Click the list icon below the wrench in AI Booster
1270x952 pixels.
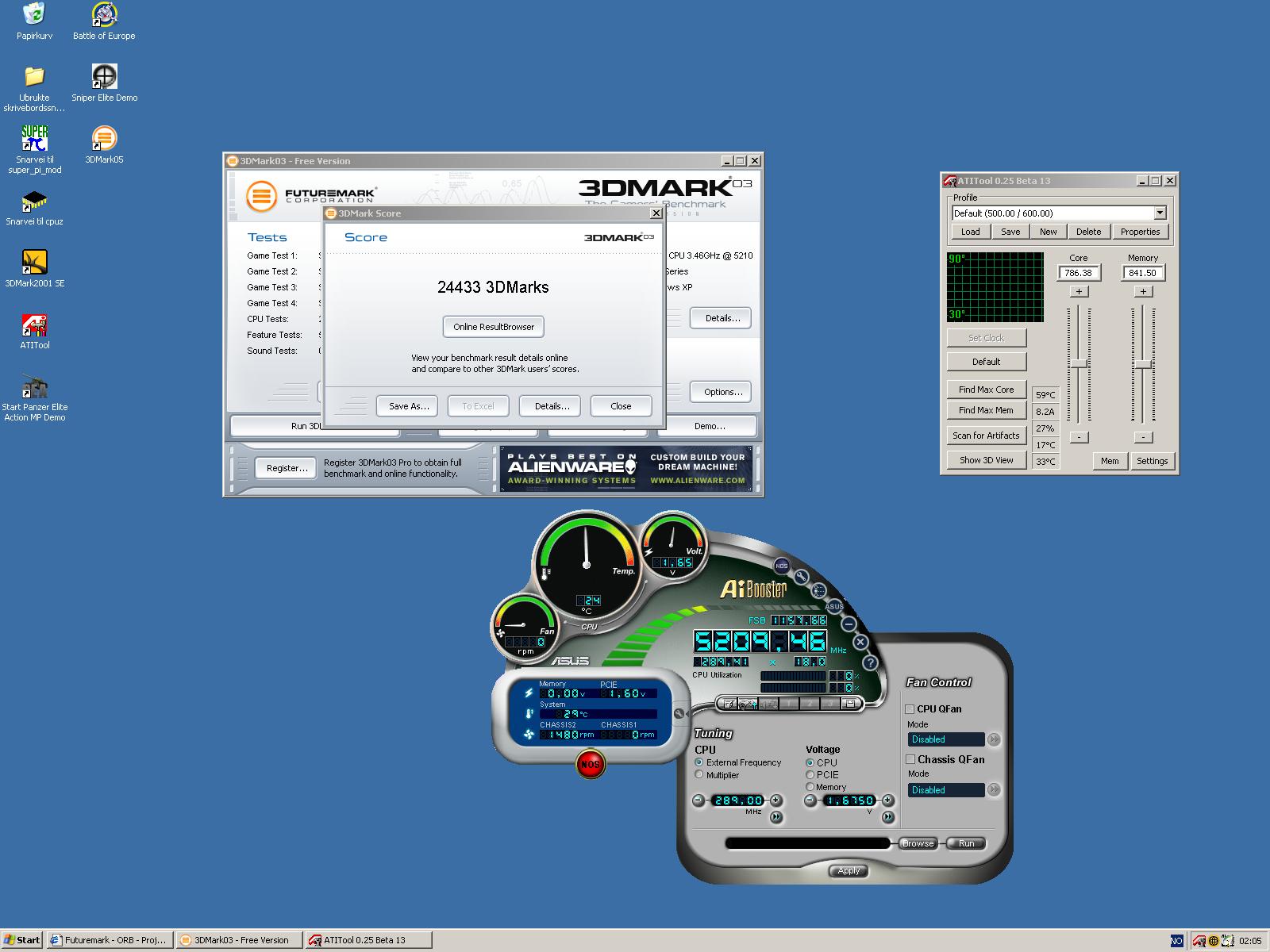pyautogui.click(x=819, y=591)
